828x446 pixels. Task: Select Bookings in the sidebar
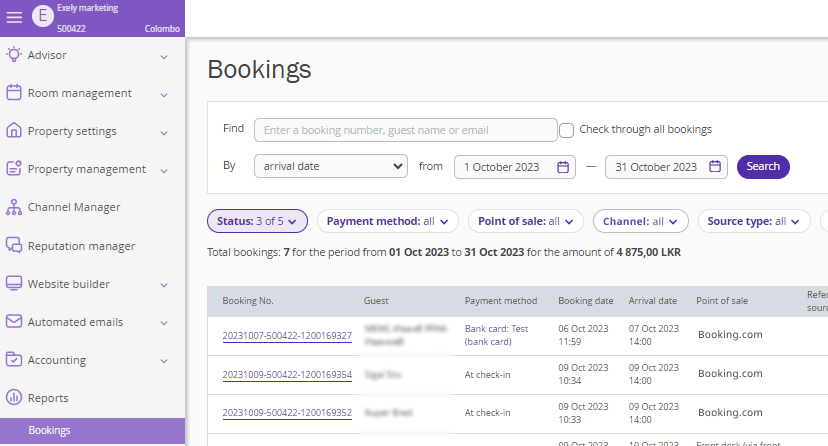coord(49,430)
